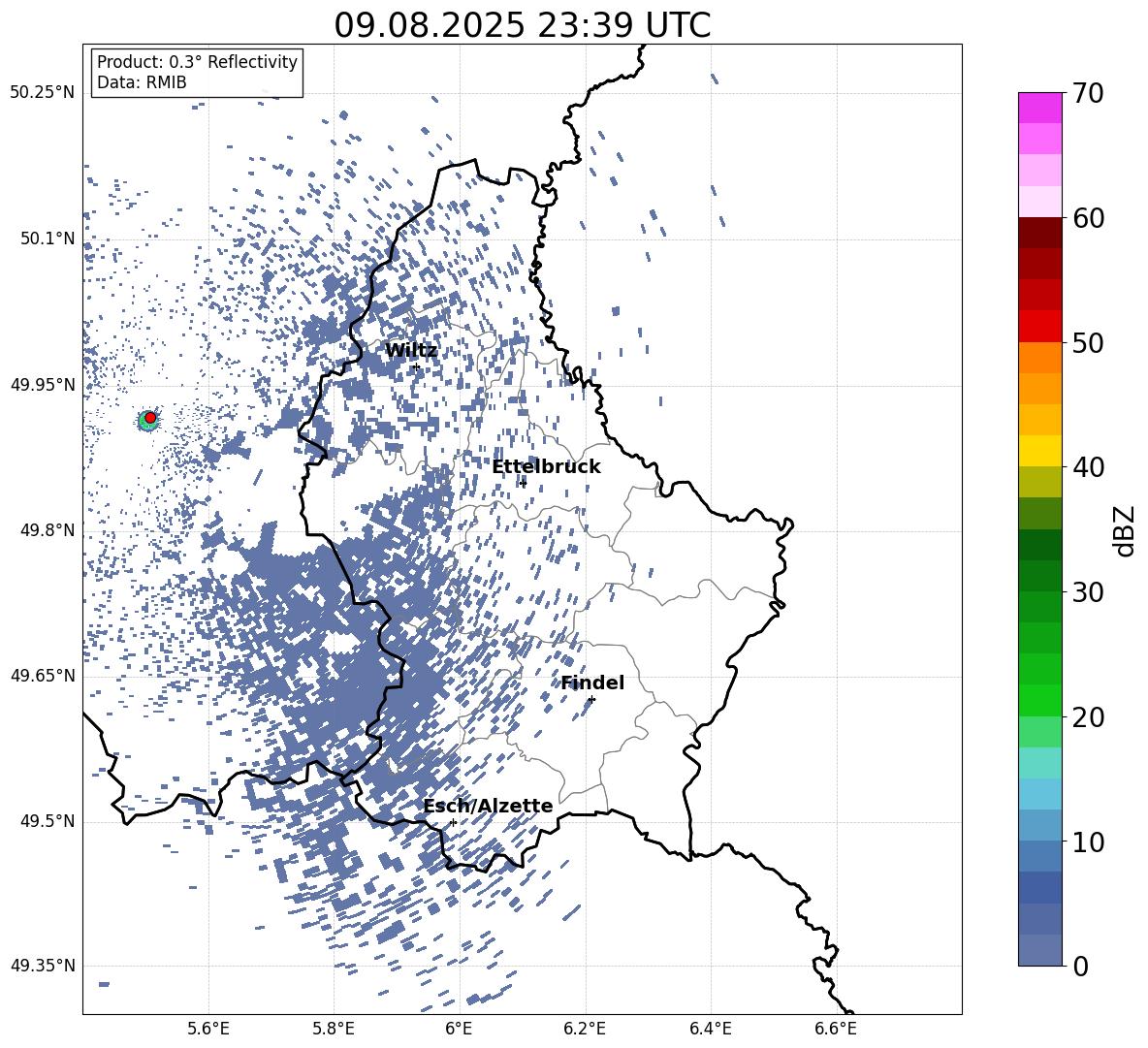Image resolution: width=1148 pixels, height=1048 pixels.
Task: Click the 0 dBZ colorbar tick label
Action: click(x=1080, y=966)
